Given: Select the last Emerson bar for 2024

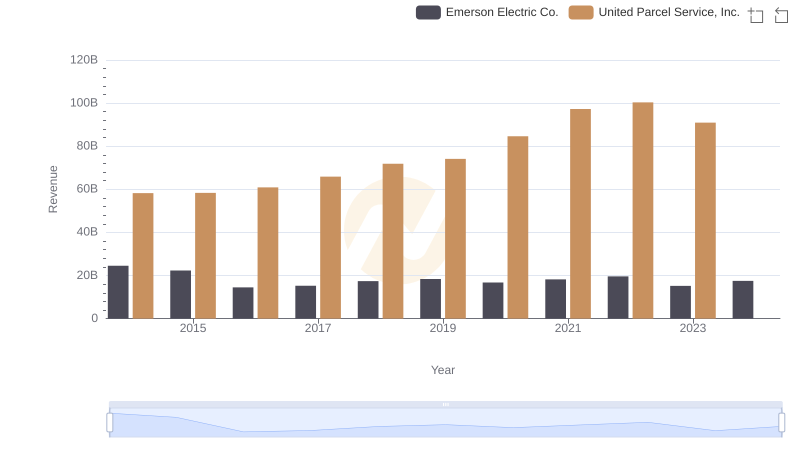Looking at the screenshot, I should pyautogui.click(x=743, y=300).
